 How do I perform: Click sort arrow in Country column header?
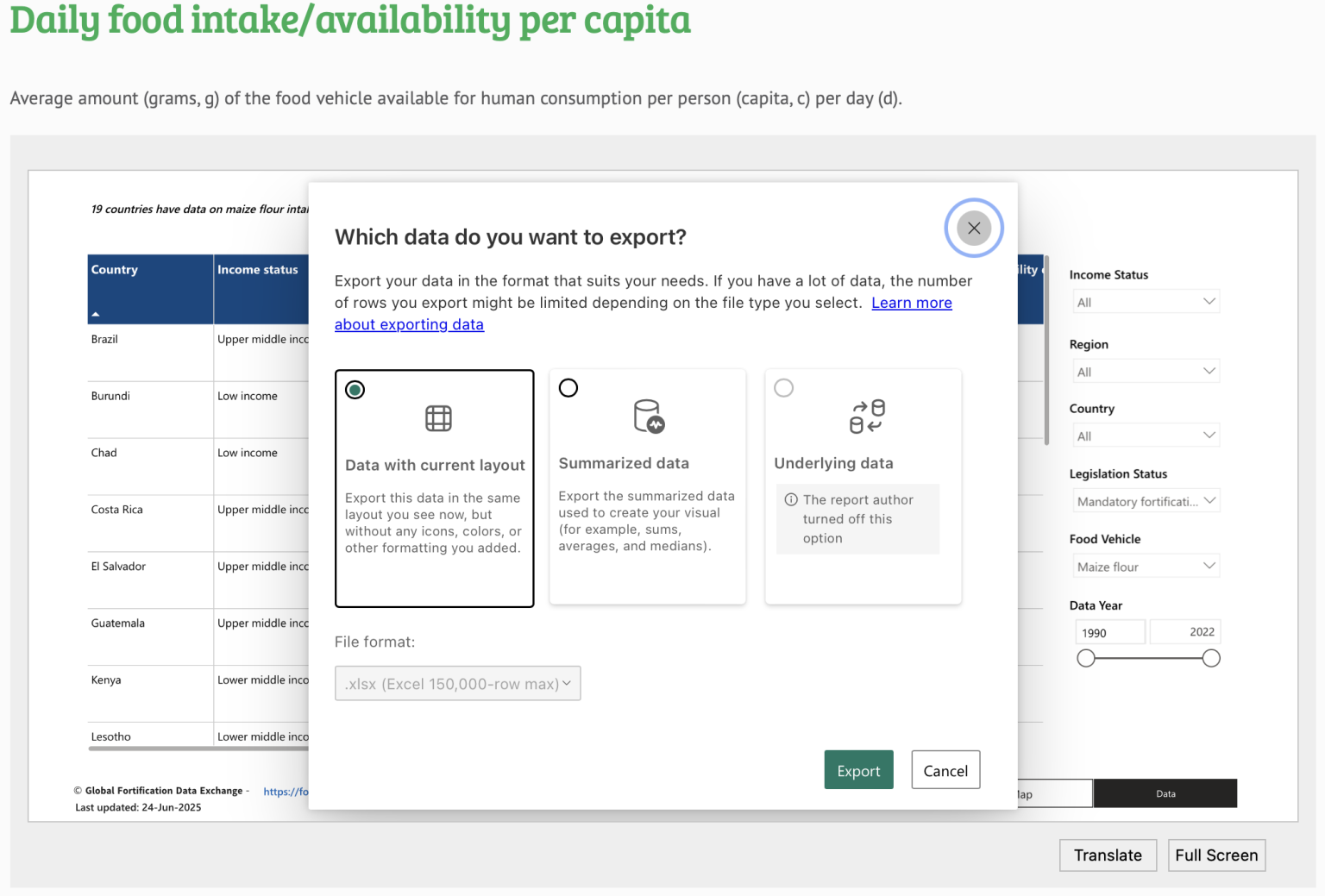click(x=96, y=314)
